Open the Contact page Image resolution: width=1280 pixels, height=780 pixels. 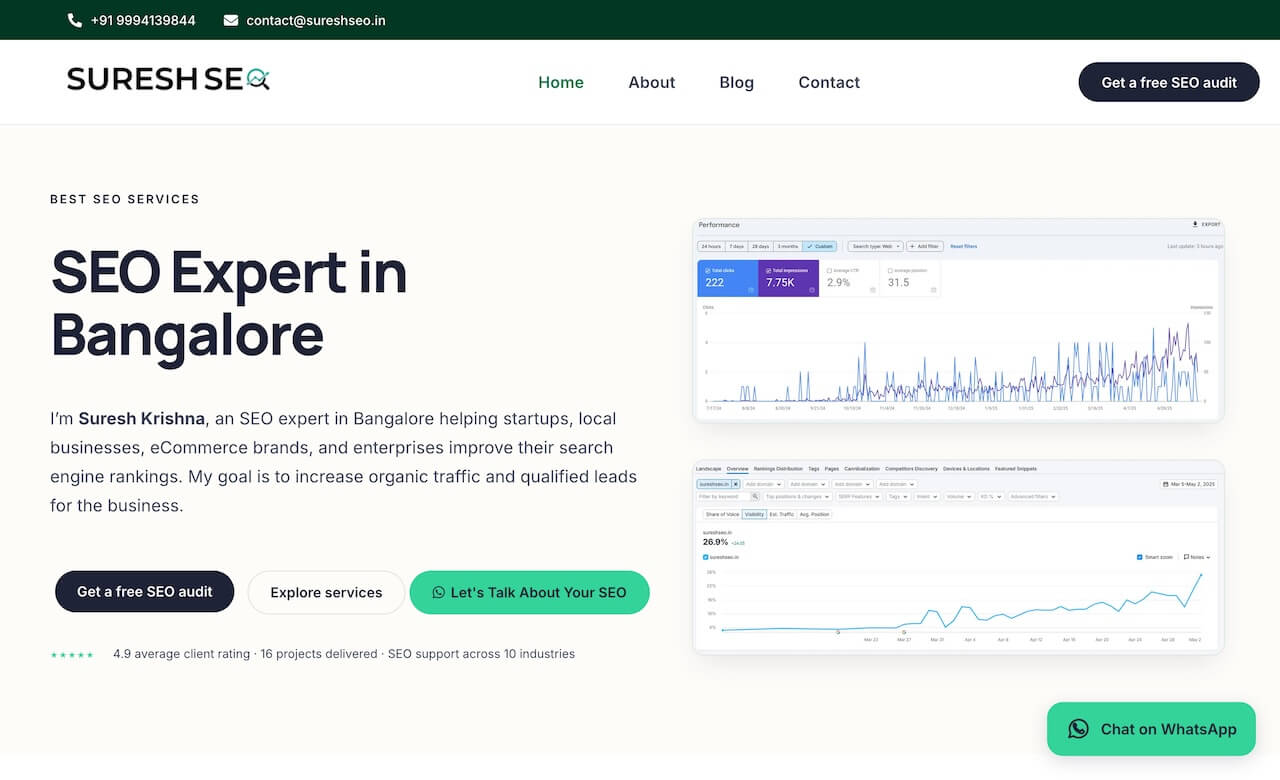pyautogui.click(x=829, y=82)
